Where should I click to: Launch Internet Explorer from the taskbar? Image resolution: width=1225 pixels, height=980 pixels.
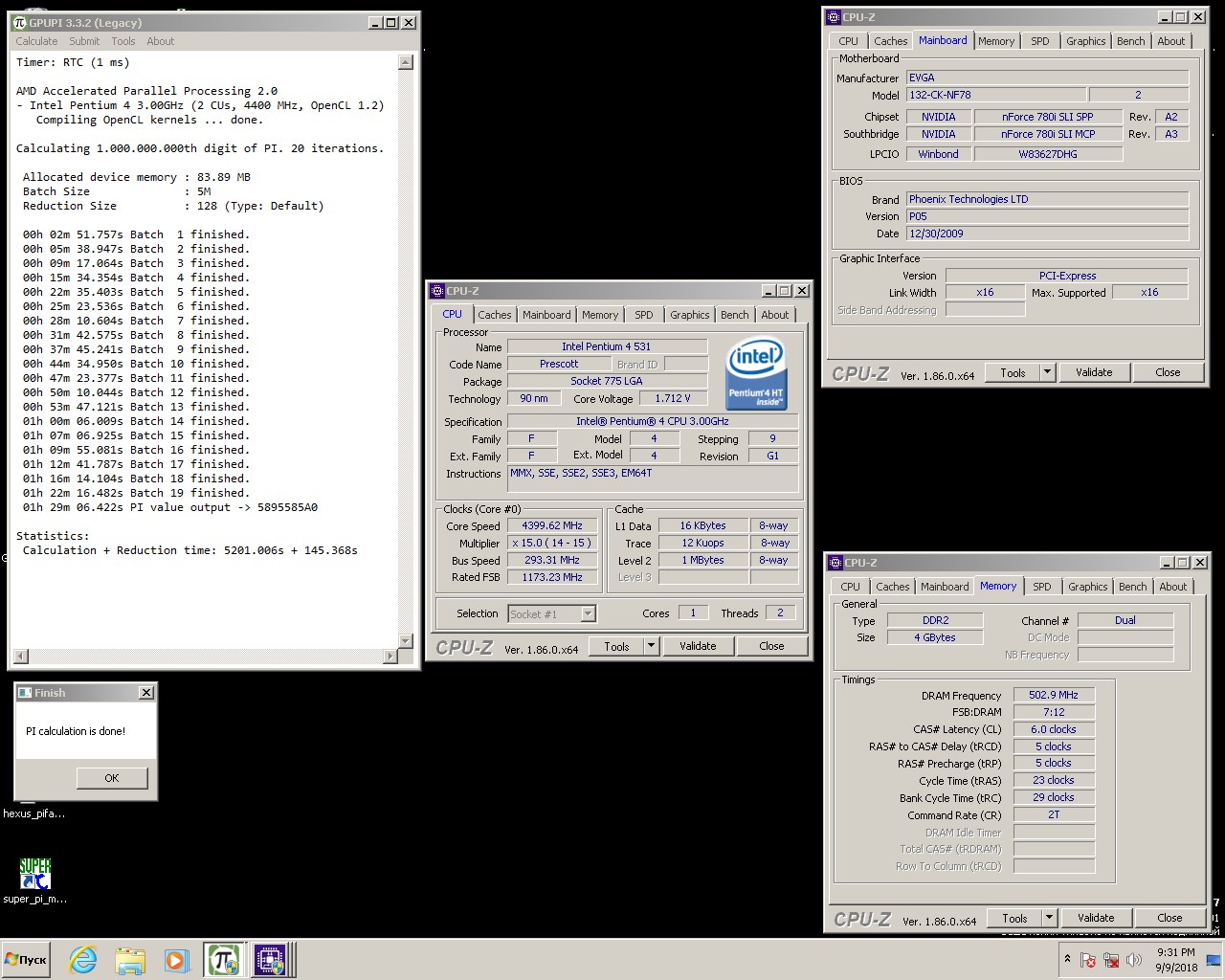(x=83, y=960)
